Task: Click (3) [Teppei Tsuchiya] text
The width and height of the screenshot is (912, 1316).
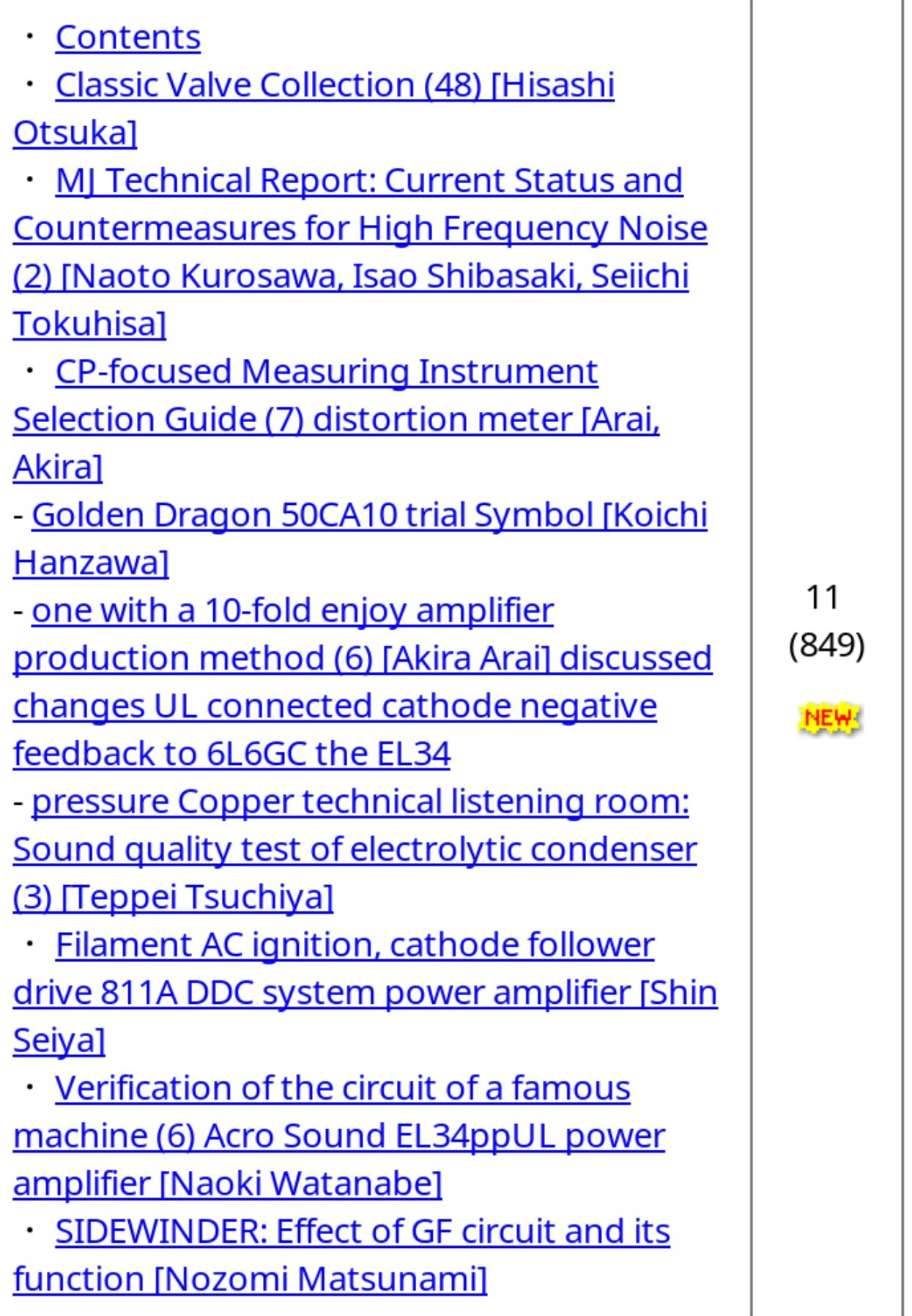Action: (x=173, y=898)
